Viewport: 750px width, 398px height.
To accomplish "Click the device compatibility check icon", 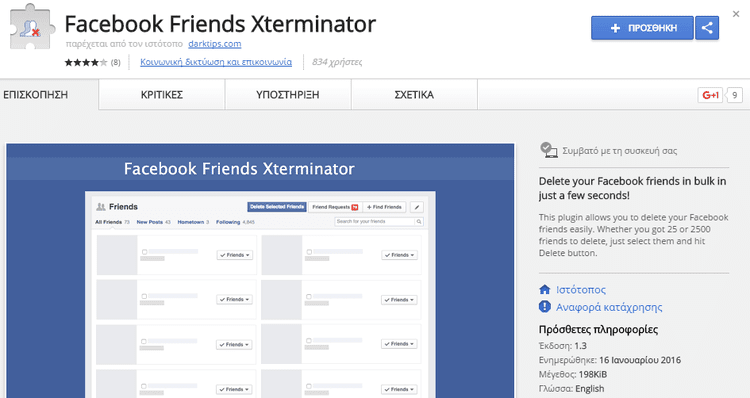I will [548, 150].
